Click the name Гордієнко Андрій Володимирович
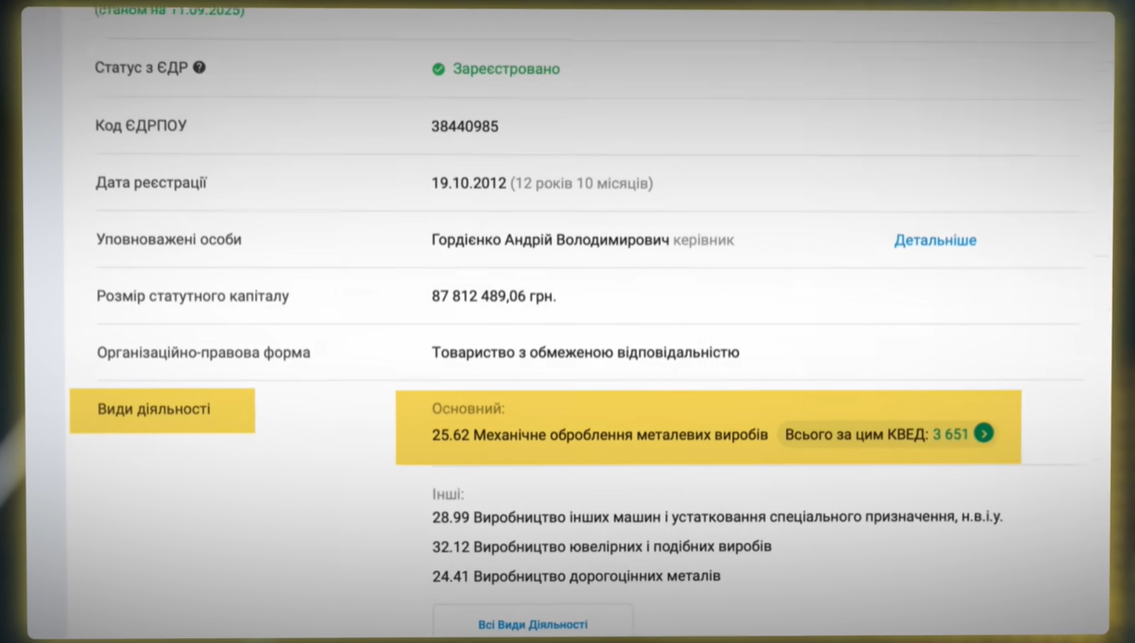Viewport: 1135px width, 643px height. pos(550,240)
